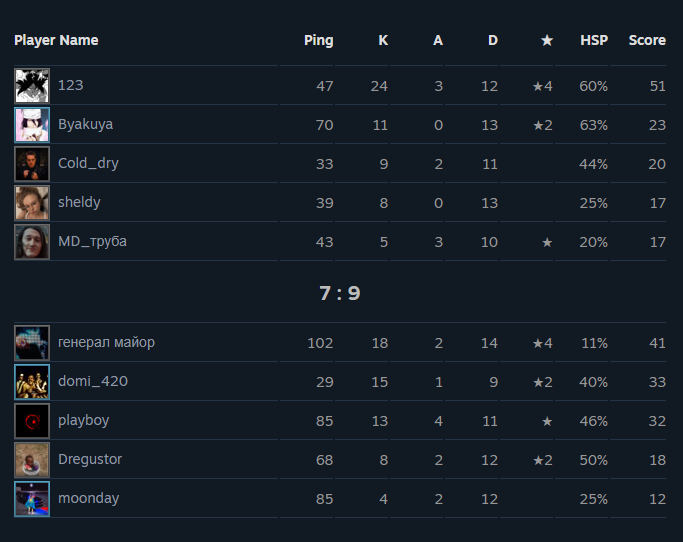Click domi_420's profile picture

tap(32, 382)
